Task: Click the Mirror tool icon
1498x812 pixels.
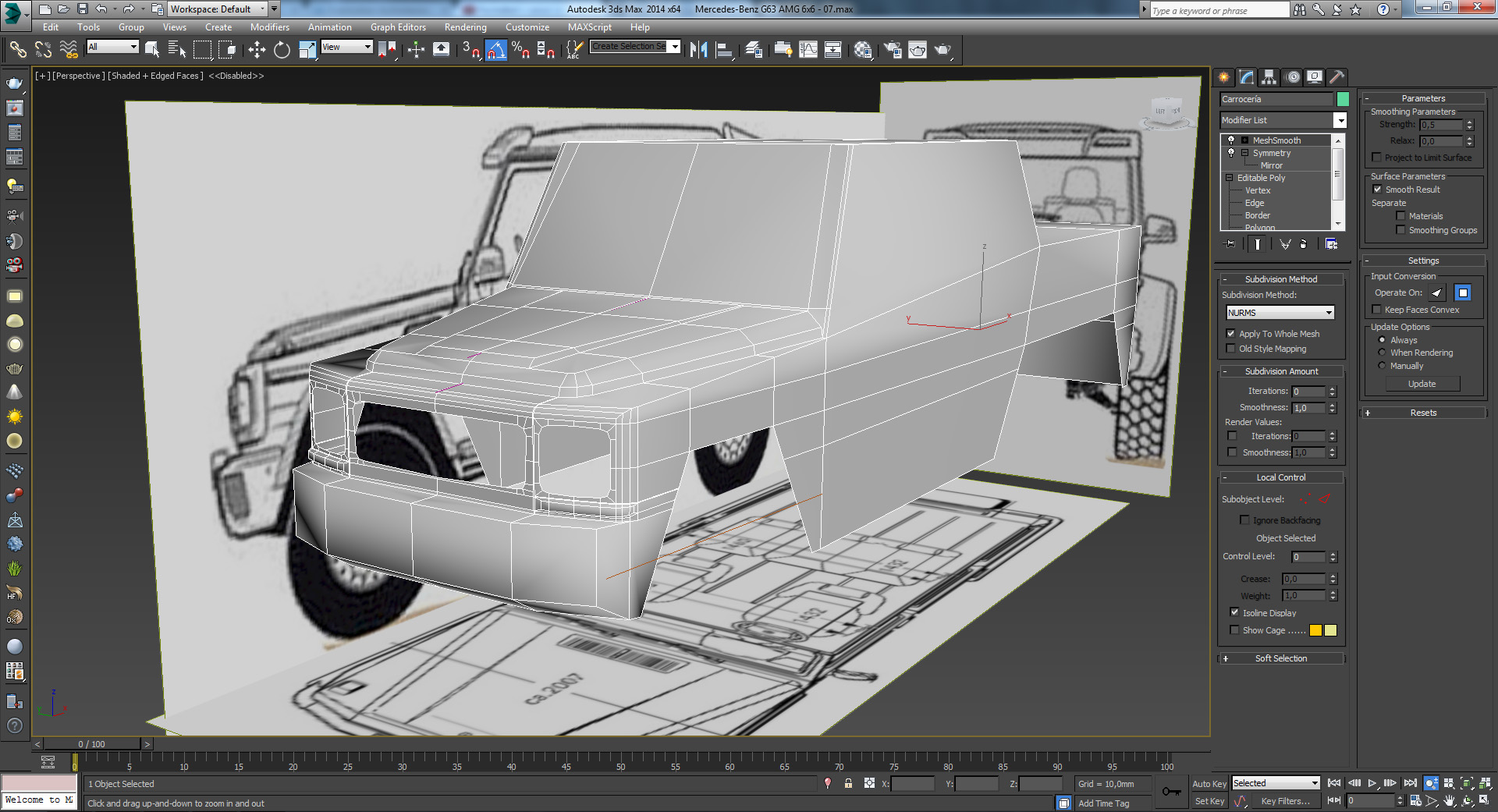Action: [698, 50]
